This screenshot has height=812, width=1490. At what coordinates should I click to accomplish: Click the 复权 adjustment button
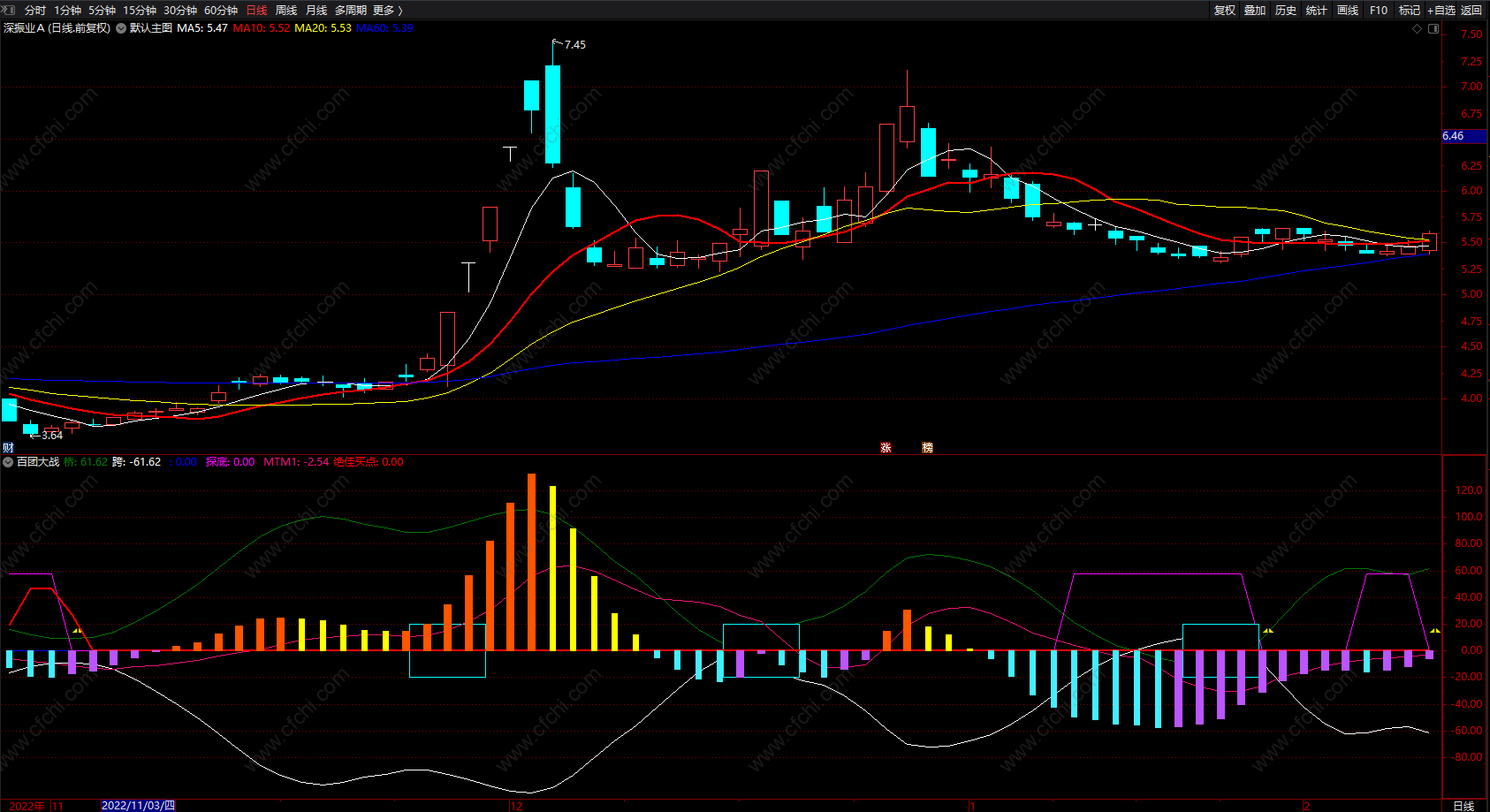coord(1224,11)
